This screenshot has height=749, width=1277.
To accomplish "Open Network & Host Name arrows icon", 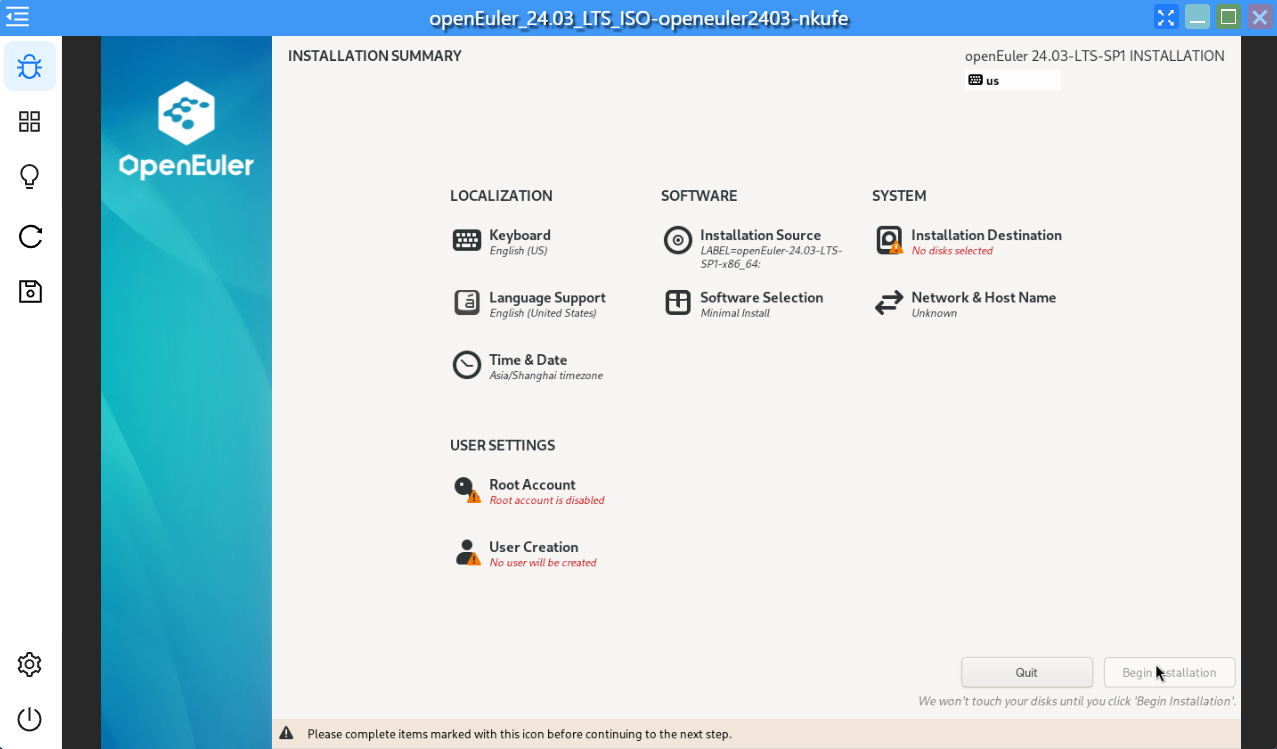I will (889, 303).
